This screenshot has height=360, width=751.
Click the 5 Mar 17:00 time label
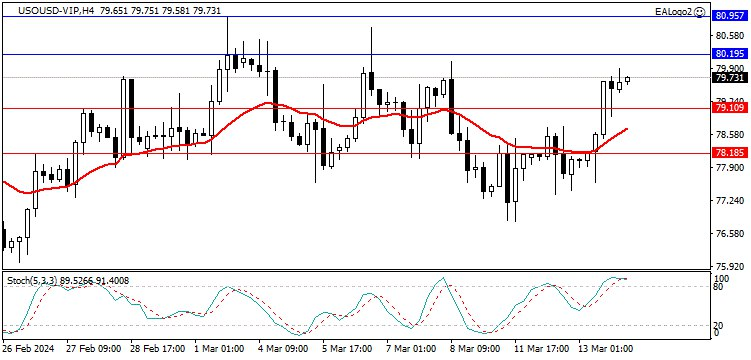348,348
